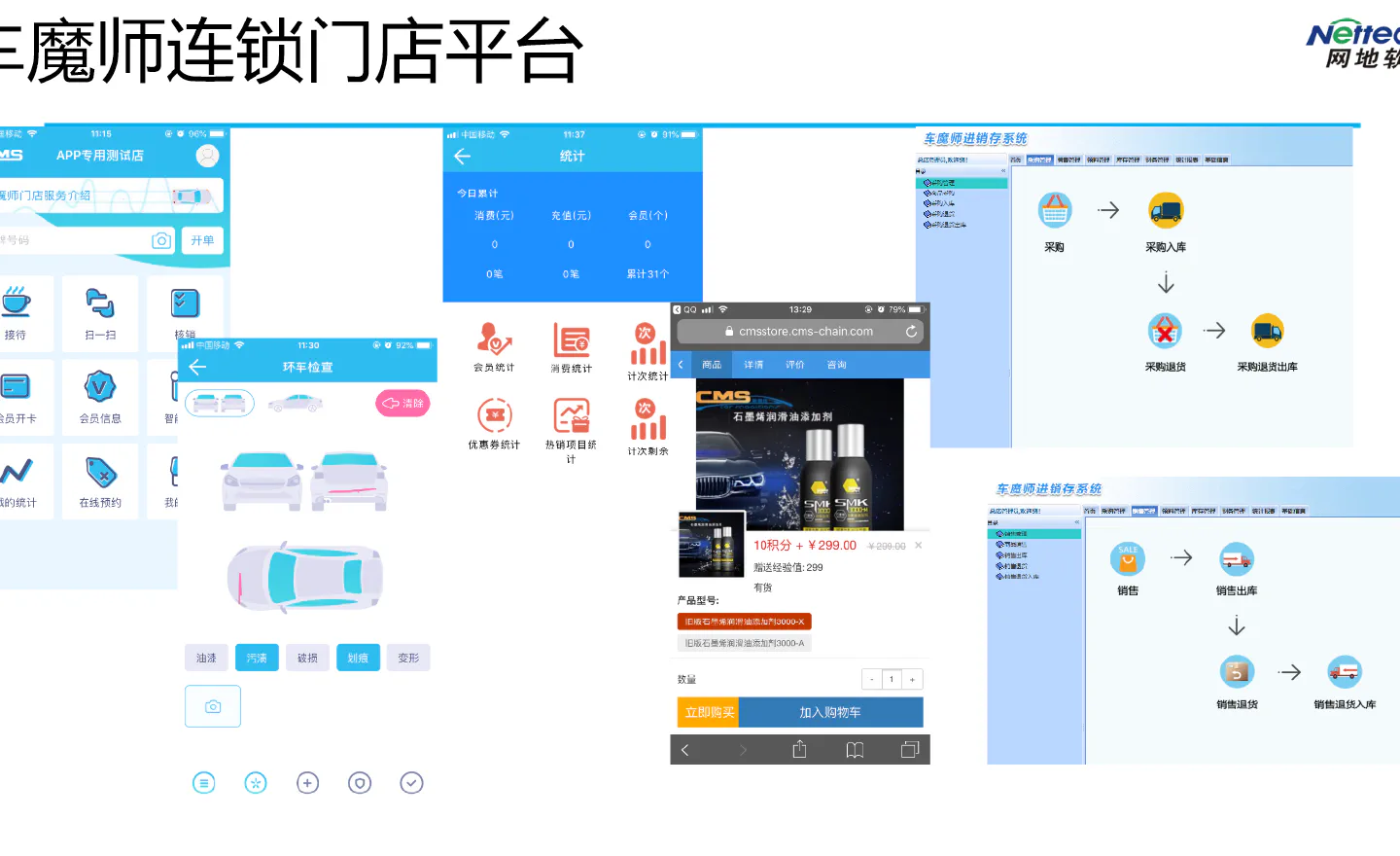Select product model ending 3000-X

[744, 622]
